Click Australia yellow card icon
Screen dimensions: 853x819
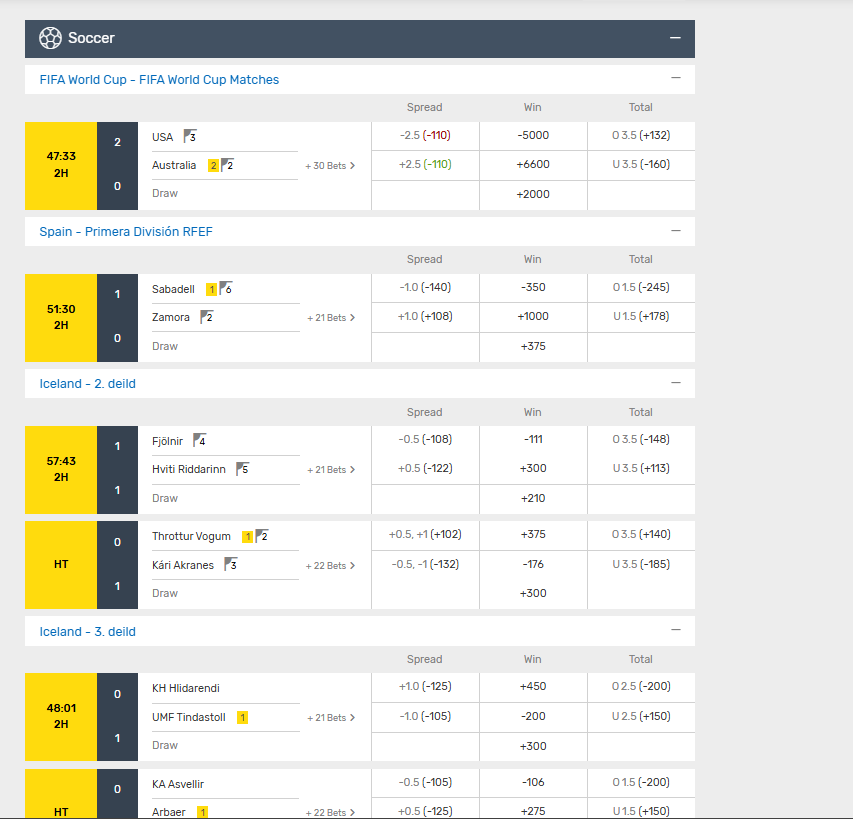(x=213, y=165)
